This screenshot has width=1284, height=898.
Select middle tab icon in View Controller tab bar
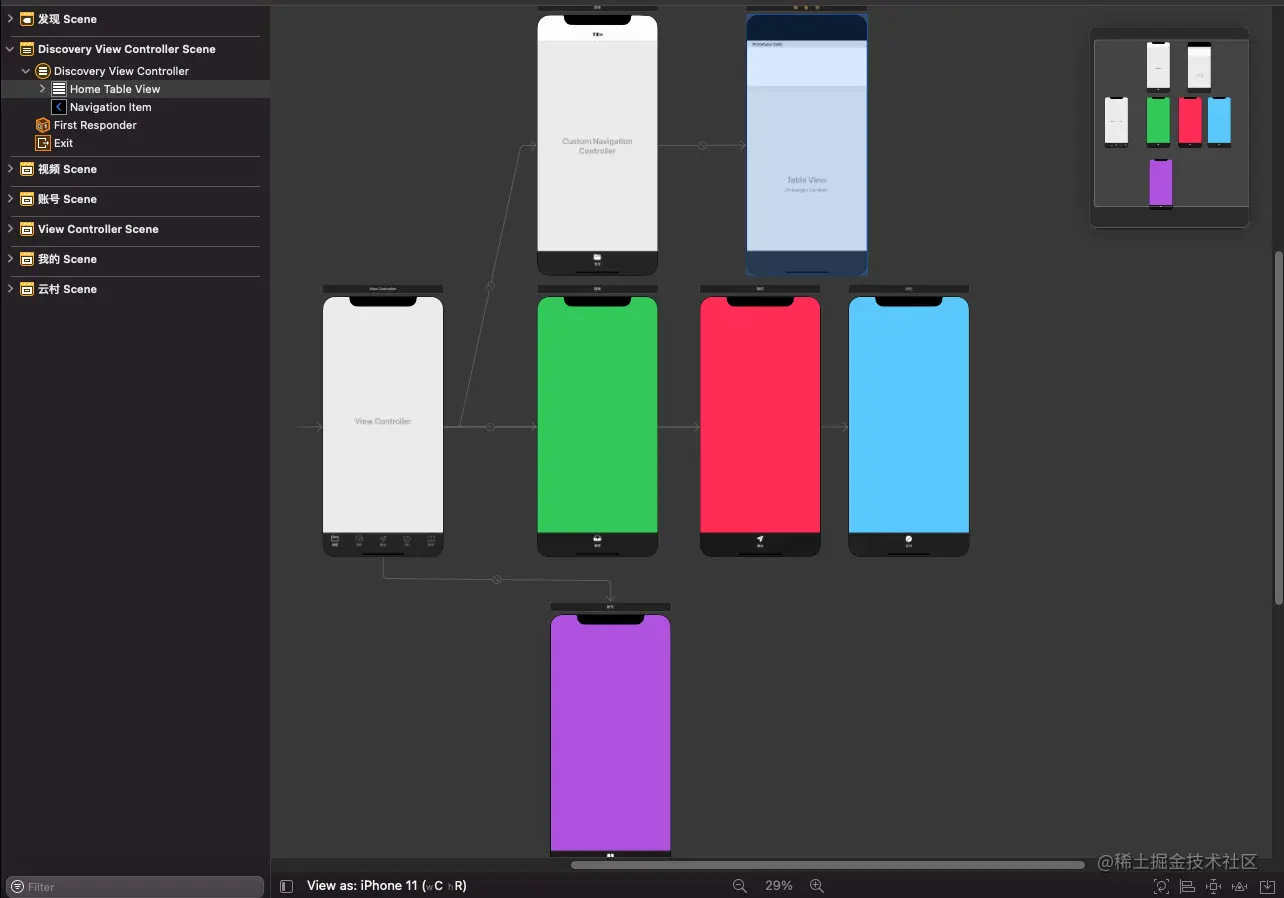tap(383, 541)
